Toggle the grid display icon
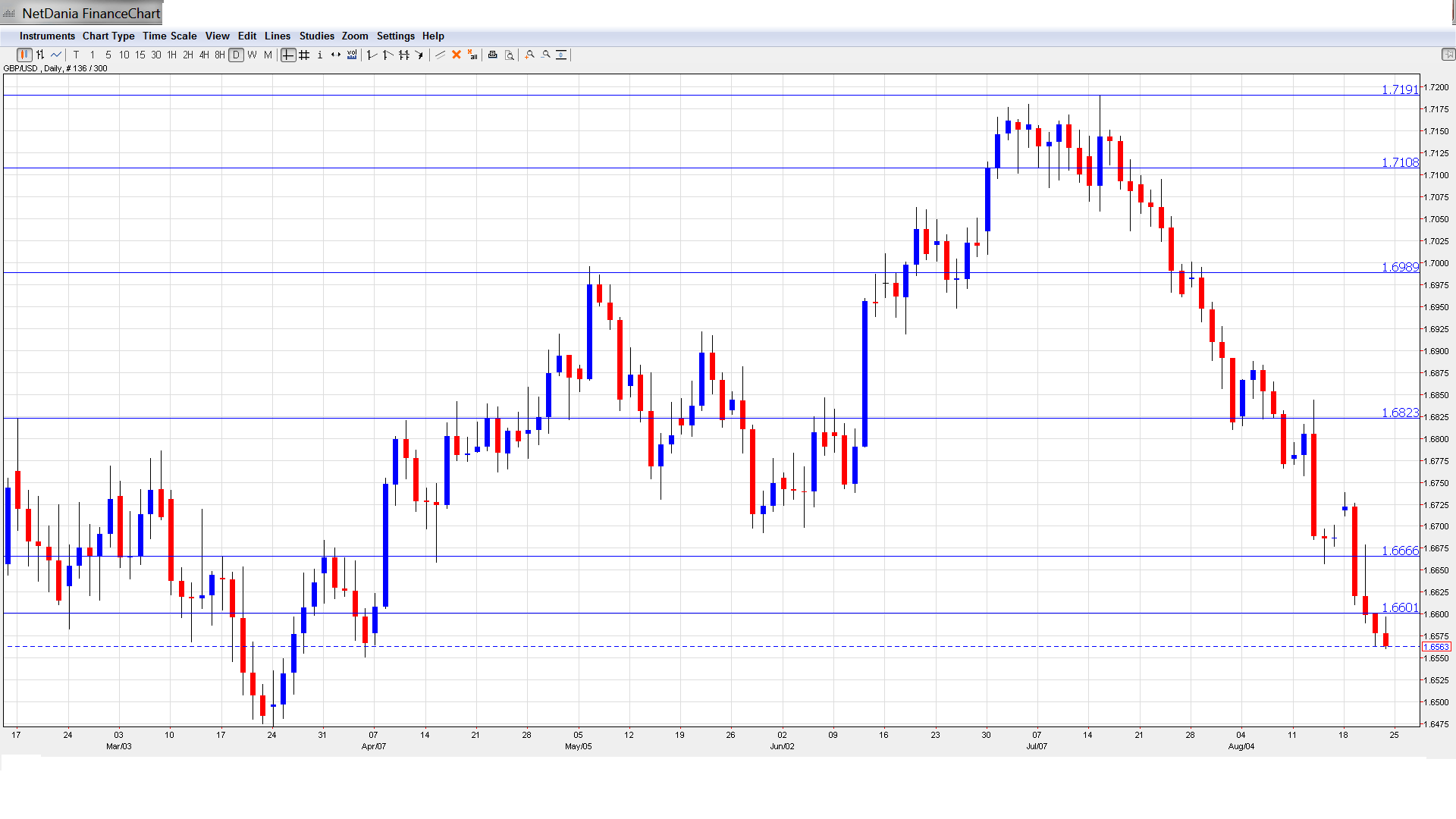Screen dimensions: 1456x819 (x=304, y=55)
